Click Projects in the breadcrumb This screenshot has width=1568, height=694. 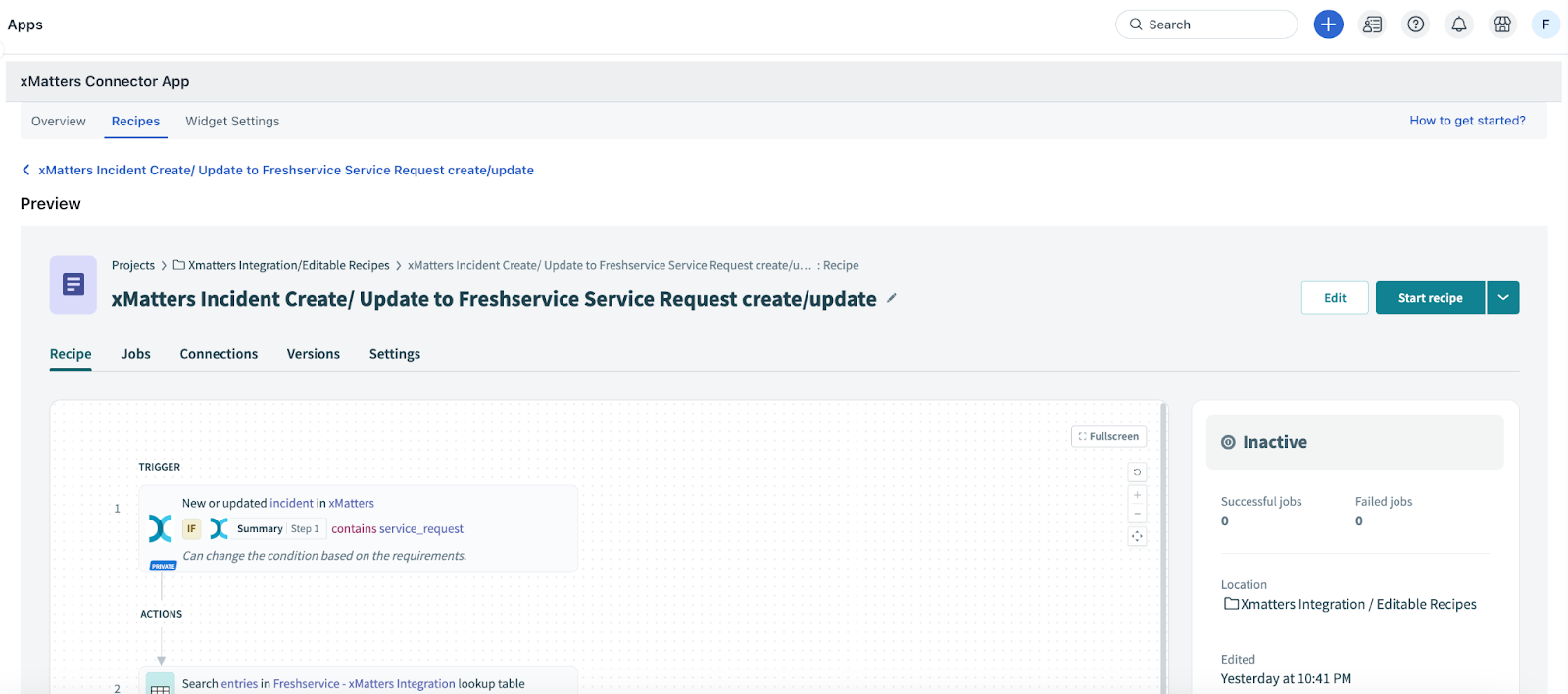pyautogui.click(x=133, y=265)
